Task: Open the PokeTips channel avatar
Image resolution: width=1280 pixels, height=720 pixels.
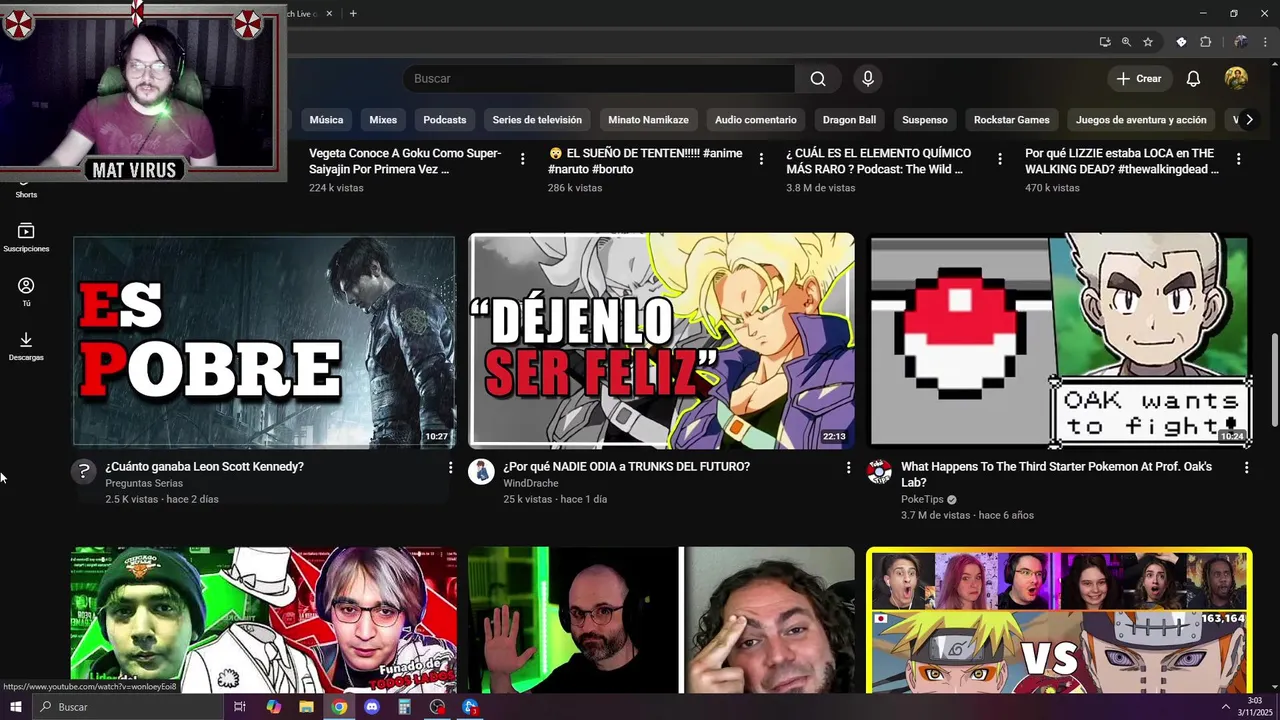Action: pos(879,471)
